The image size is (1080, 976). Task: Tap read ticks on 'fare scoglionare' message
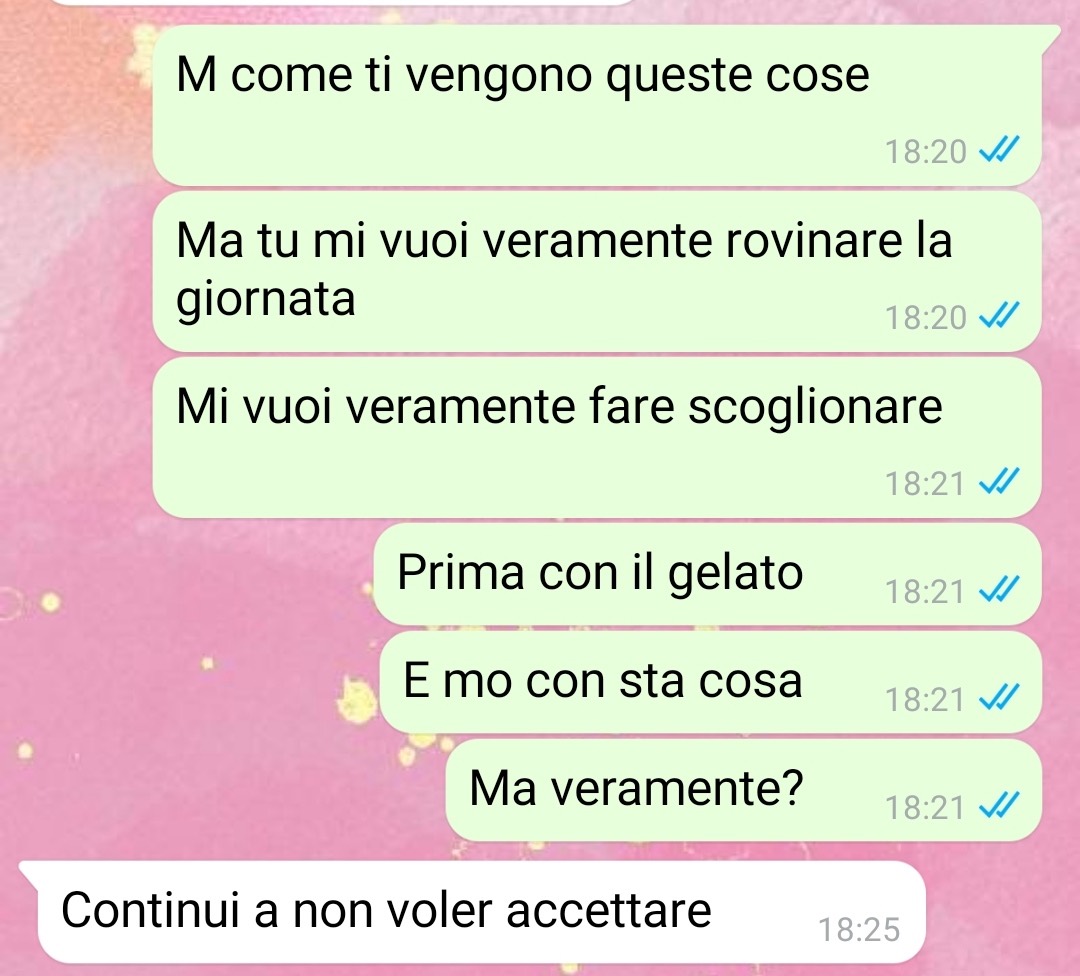[999, 481]
